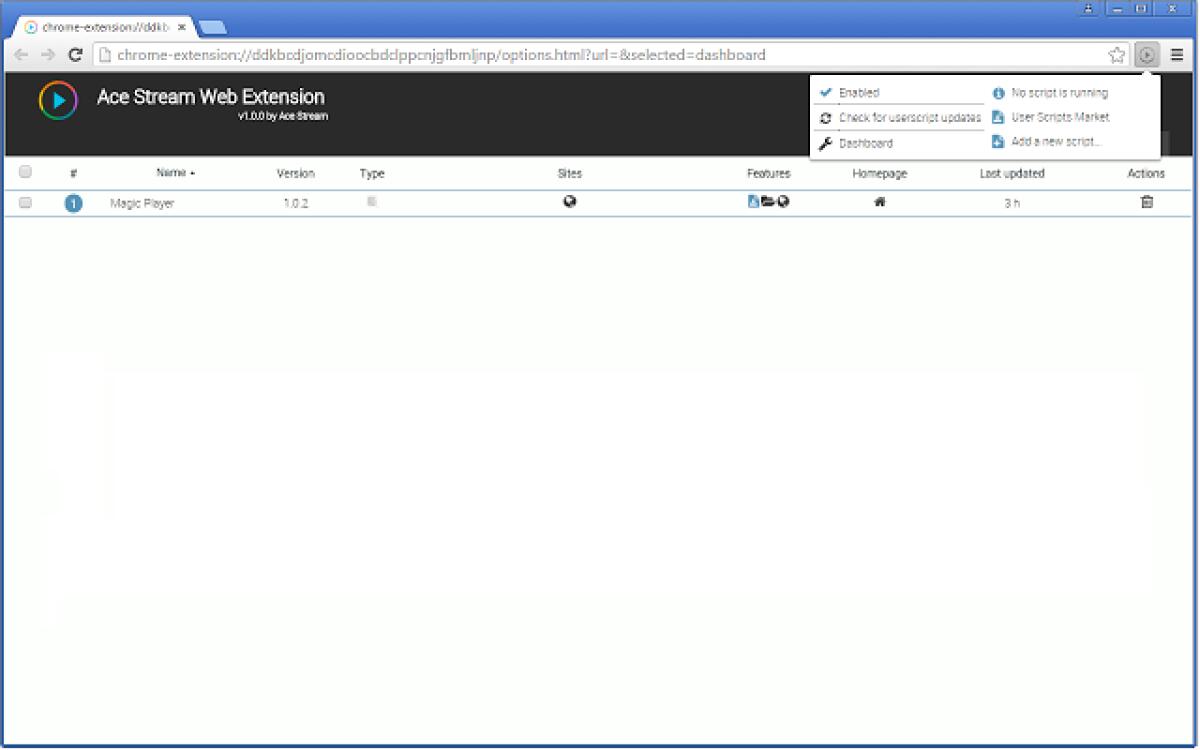Toggle the Enabled checkmark in the popup menu
This screenshot has height=750, width=1200.
point(825,92)
